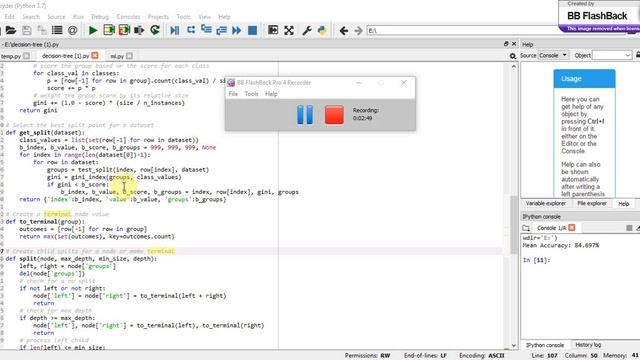Select the Console 1/A tab
The height and width of the screenshot is (360, 640).
(551, 228)
